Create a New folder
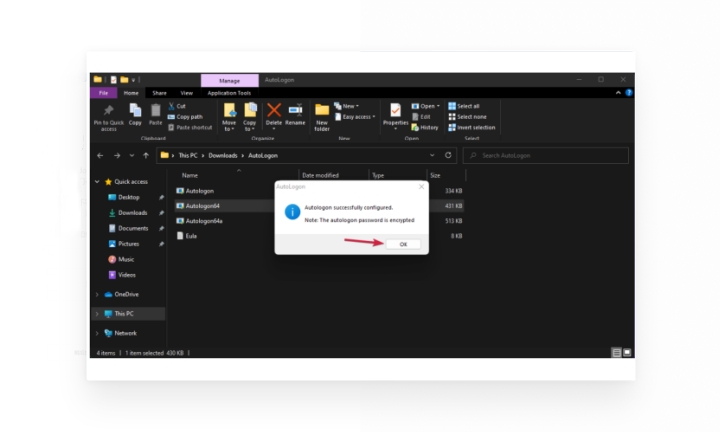This screenshot has height=432, width=720. pyautogui.click(x=322, y=117)
